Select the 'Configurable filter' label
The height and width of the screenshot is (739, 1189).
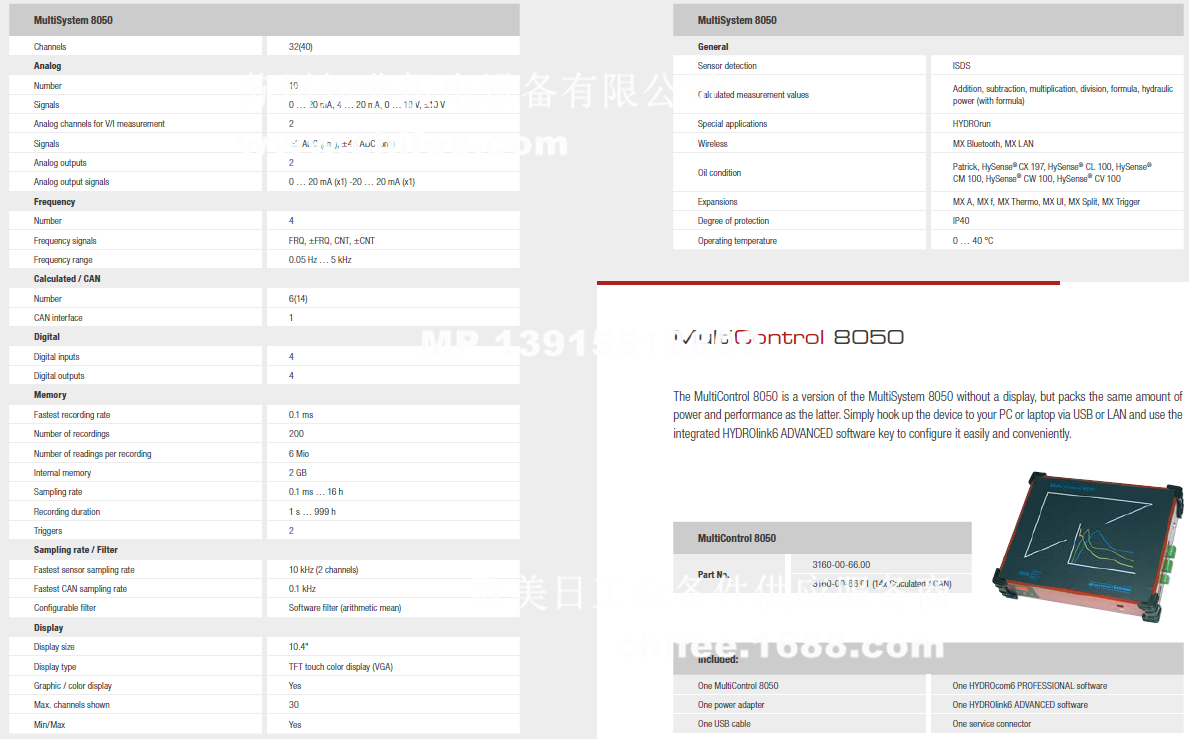click(x=64, y=608)
